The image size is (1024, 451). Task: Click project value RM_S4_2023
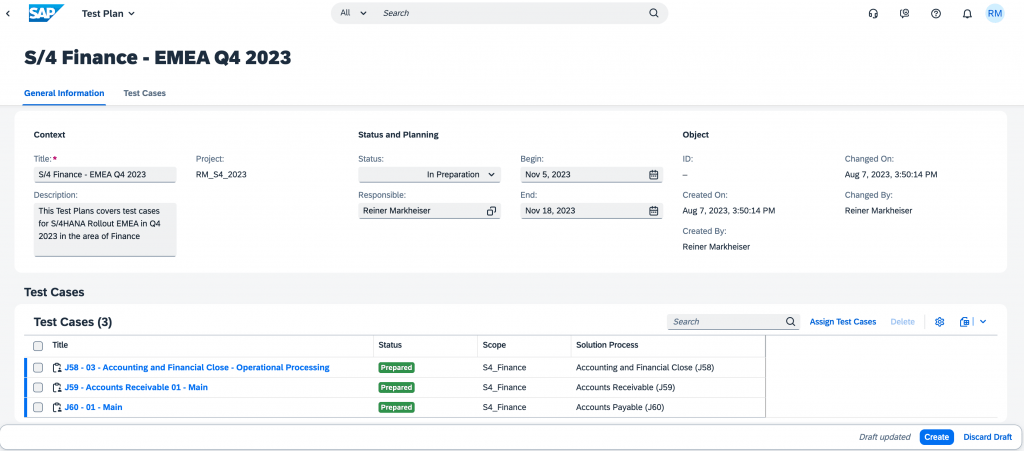coord(221,175)
